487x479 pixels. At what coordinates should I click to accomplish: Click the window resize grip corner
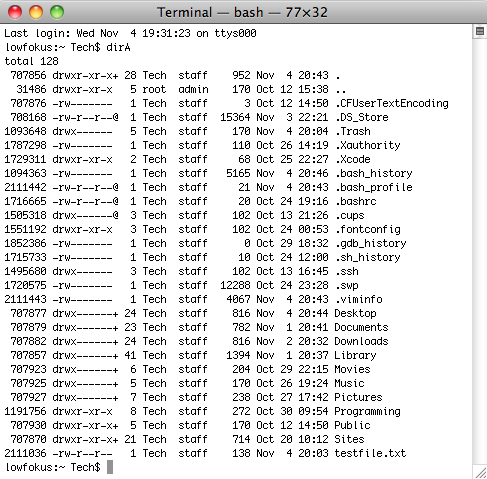(x=480, y=472)
